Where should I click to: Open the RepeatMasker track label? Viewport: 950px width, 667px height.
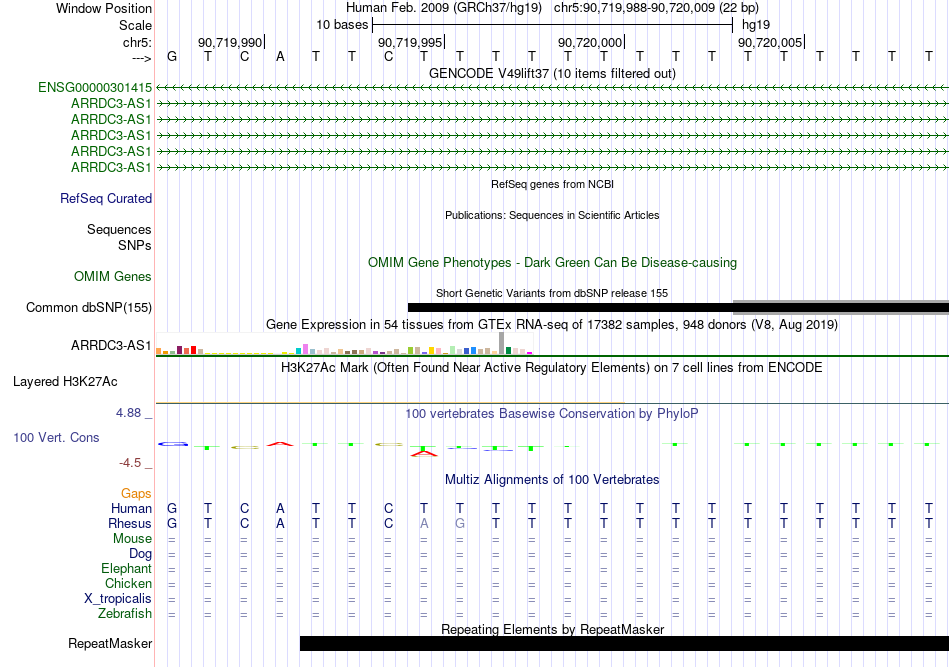click(x=110, y=643)
